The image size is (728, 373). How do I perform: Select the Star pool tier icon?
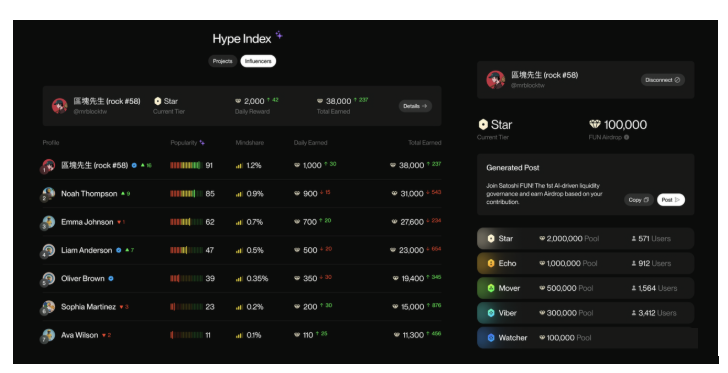pos(491,238)
